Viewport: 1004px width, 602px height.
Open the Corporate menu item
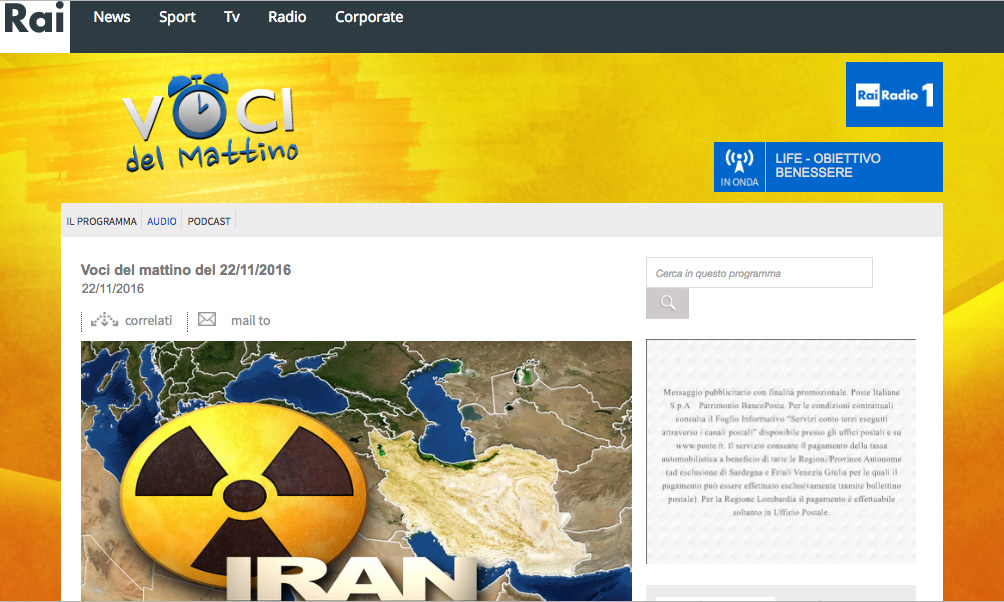(x=369, y=17)
